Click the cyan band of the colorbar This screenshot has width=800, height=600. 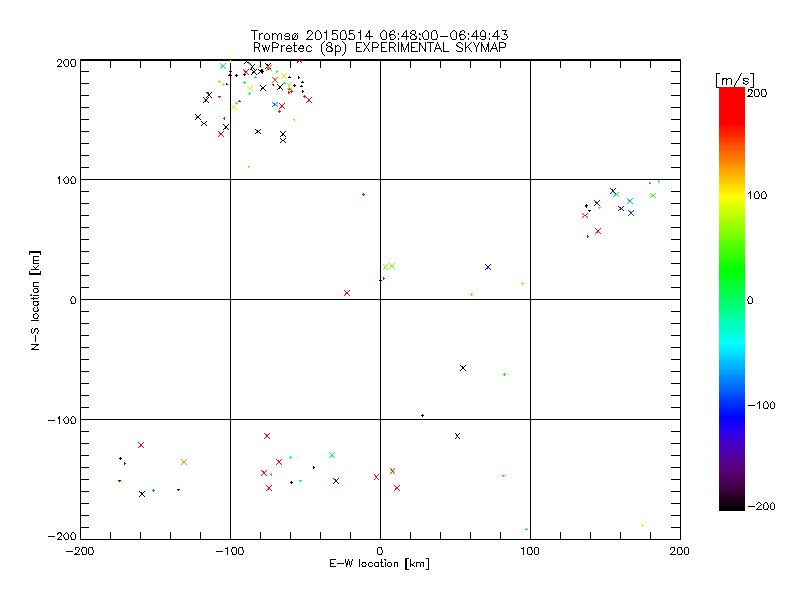(x=732, y=344)
